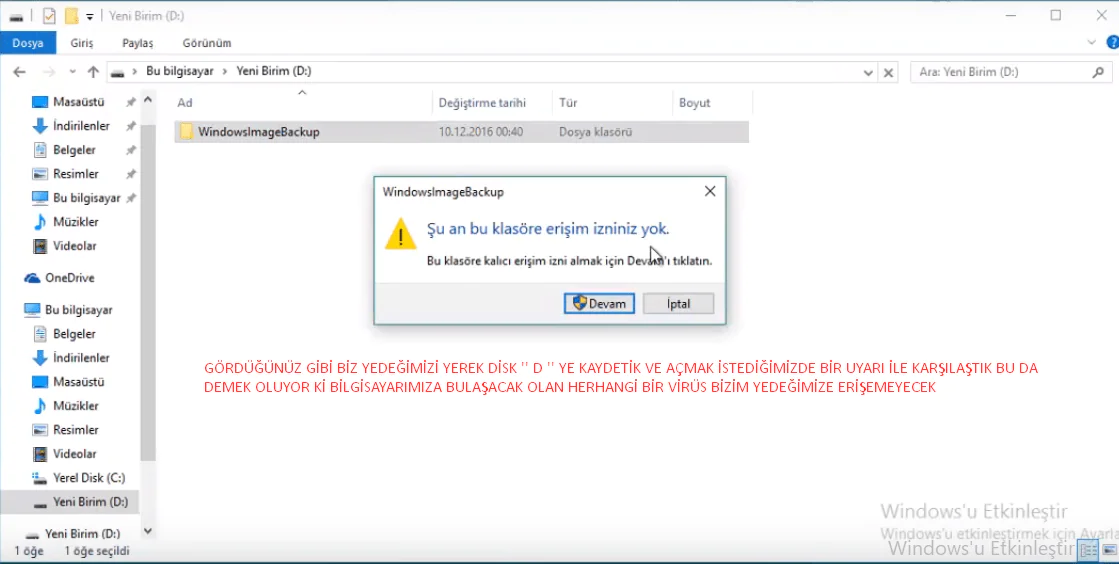Select pinned Masaüstü in quick access
The image size is (1119, 564).
[x=79, y=102]
